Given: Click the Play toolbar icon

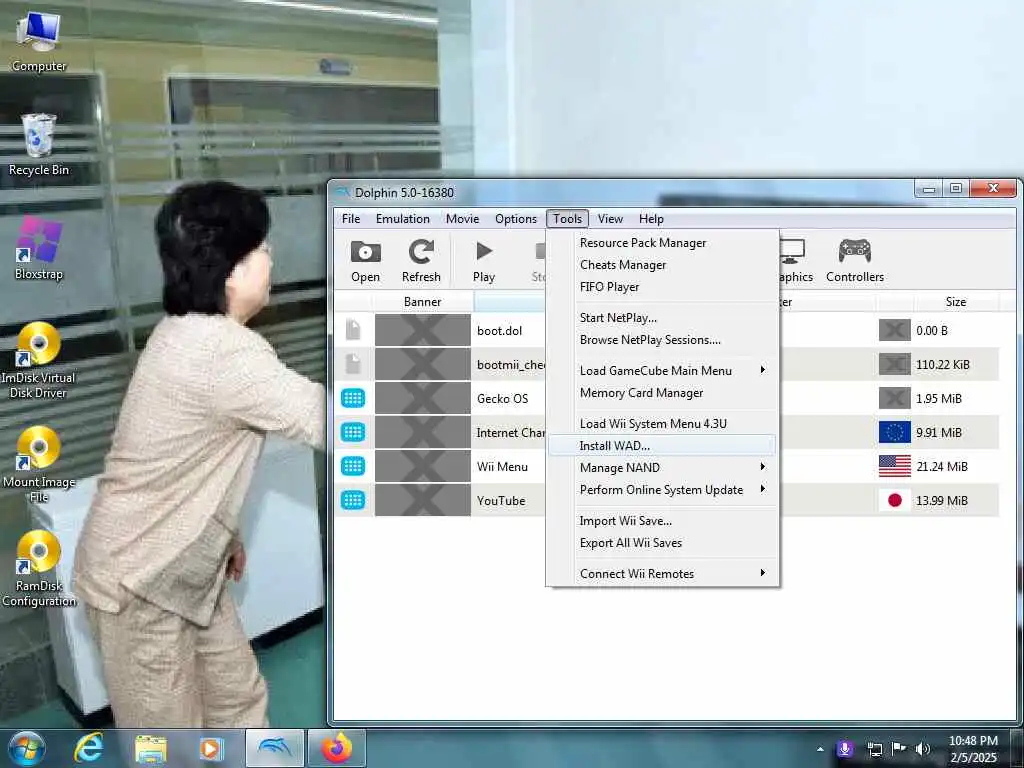Looking at the screenshot, I should [x=484, y=261].
